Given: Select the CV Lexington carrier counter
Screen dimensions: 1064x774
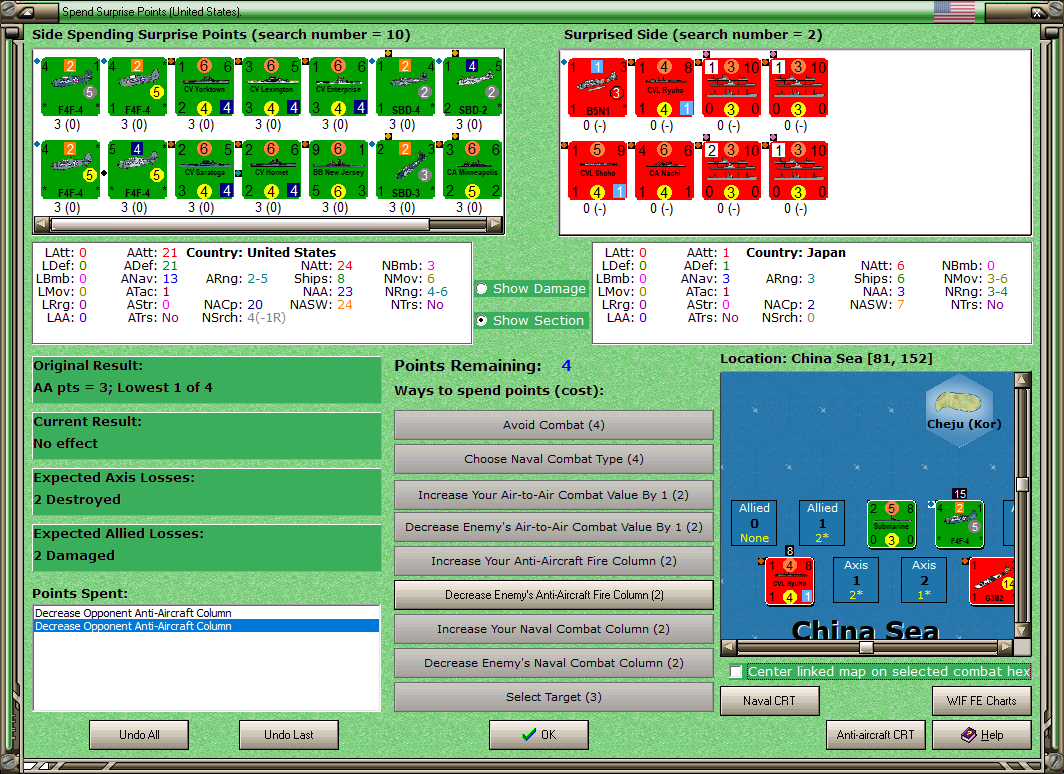Looking at the screenshot, I should pos(271,87).
